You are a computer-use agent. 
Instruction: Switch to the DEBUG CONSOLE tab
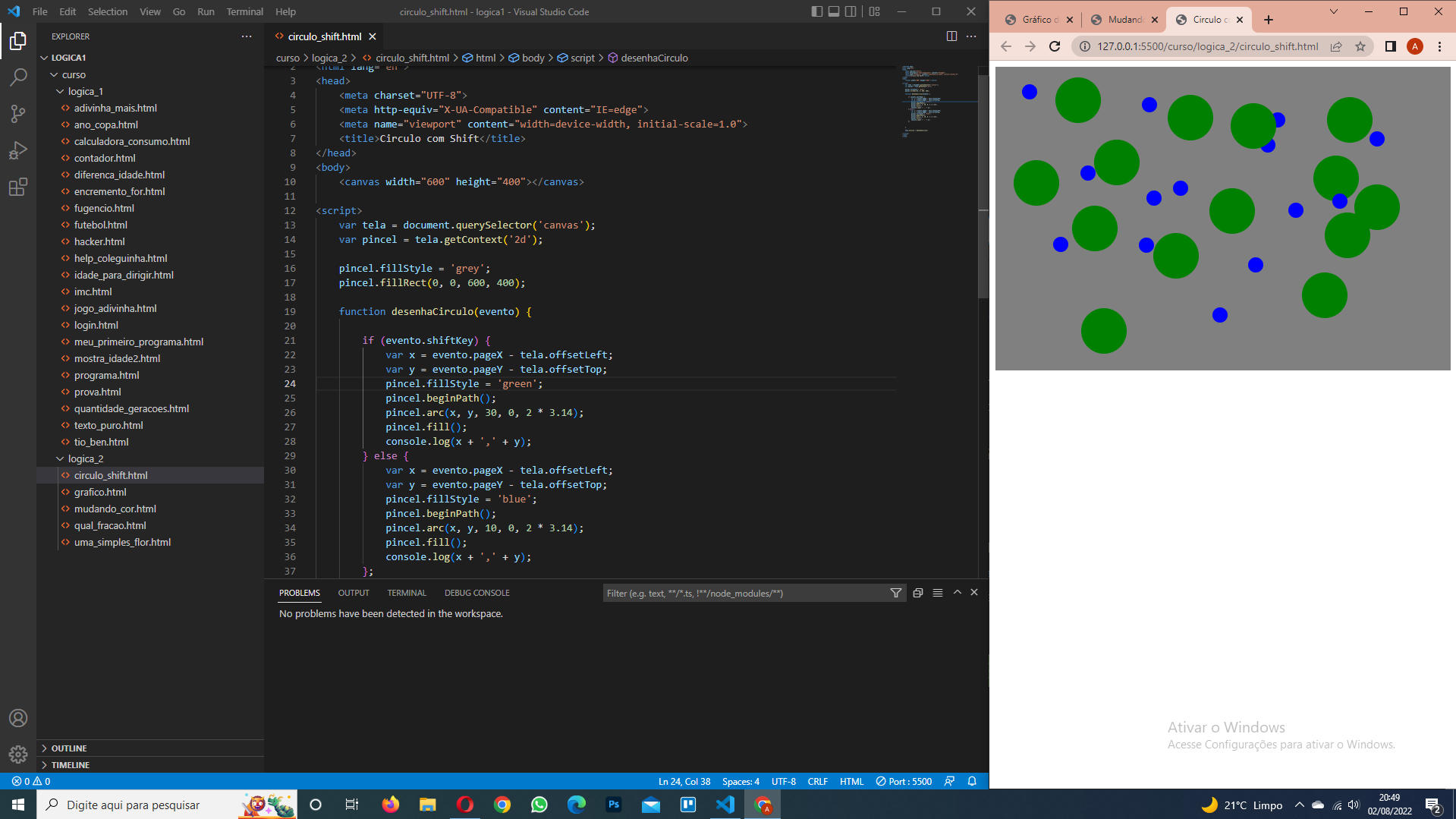477,593
